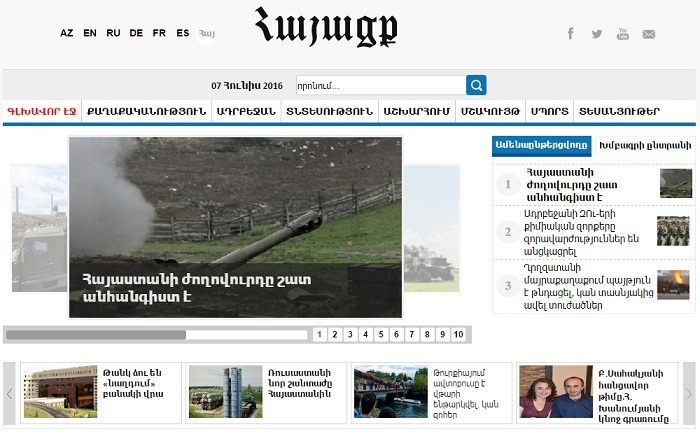
Task: Click the email envelope icon
Action: tap(649, 33)
